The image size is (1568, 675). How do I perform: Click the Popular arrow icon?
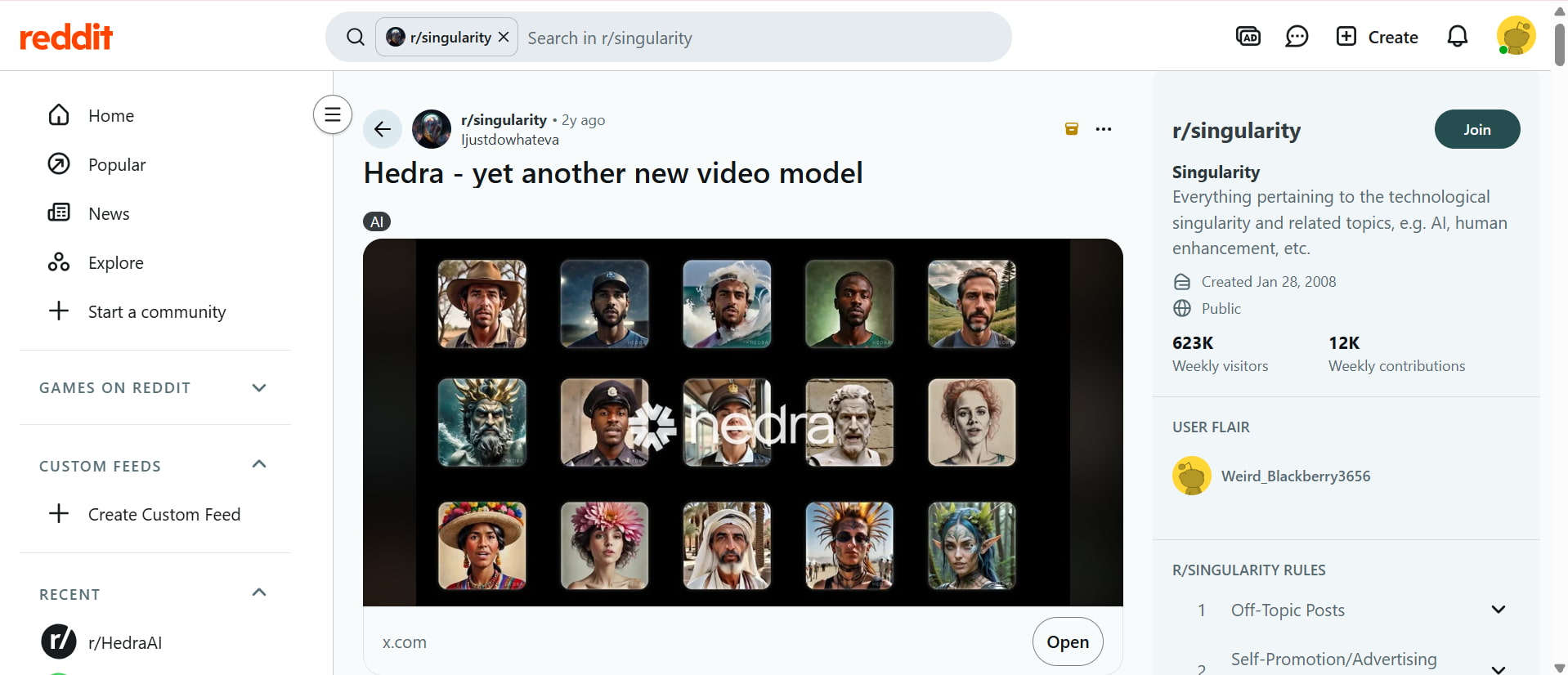point(59,164)
